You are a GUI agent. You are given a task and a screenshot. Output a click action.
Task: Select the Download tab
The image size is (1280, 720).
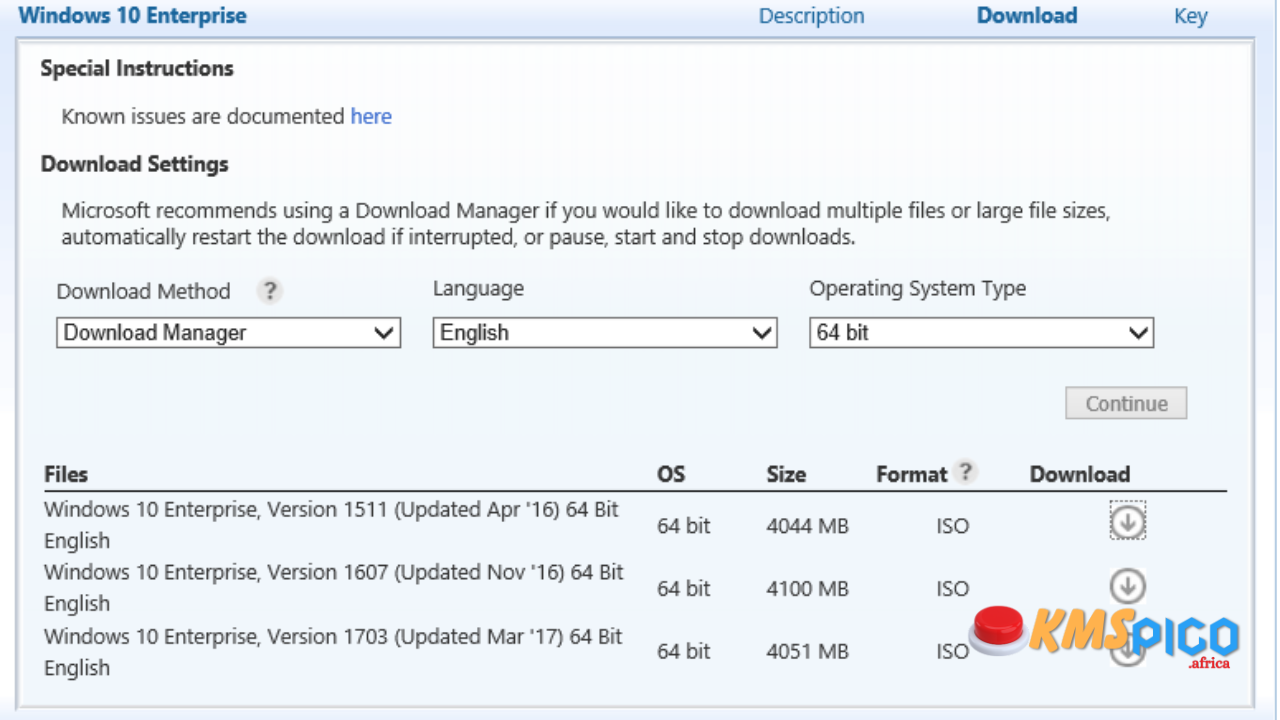point(1027,16)
